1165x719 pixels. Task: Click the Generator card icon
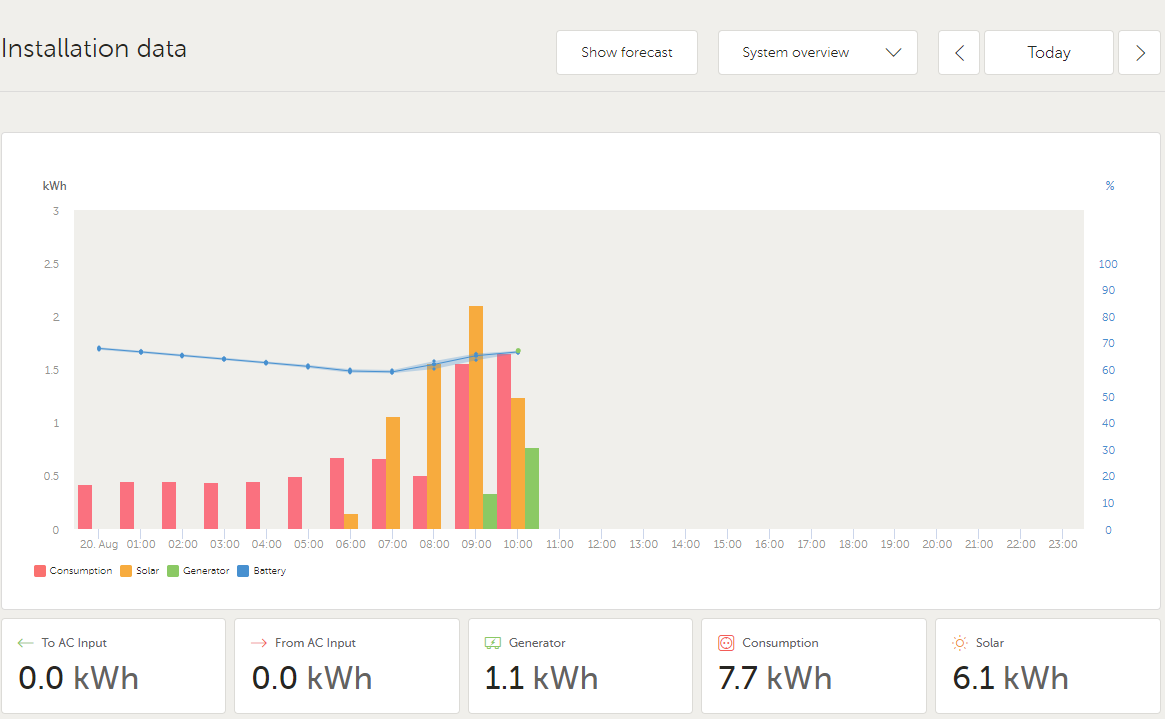pyautogui.click(x=493, y=643)
